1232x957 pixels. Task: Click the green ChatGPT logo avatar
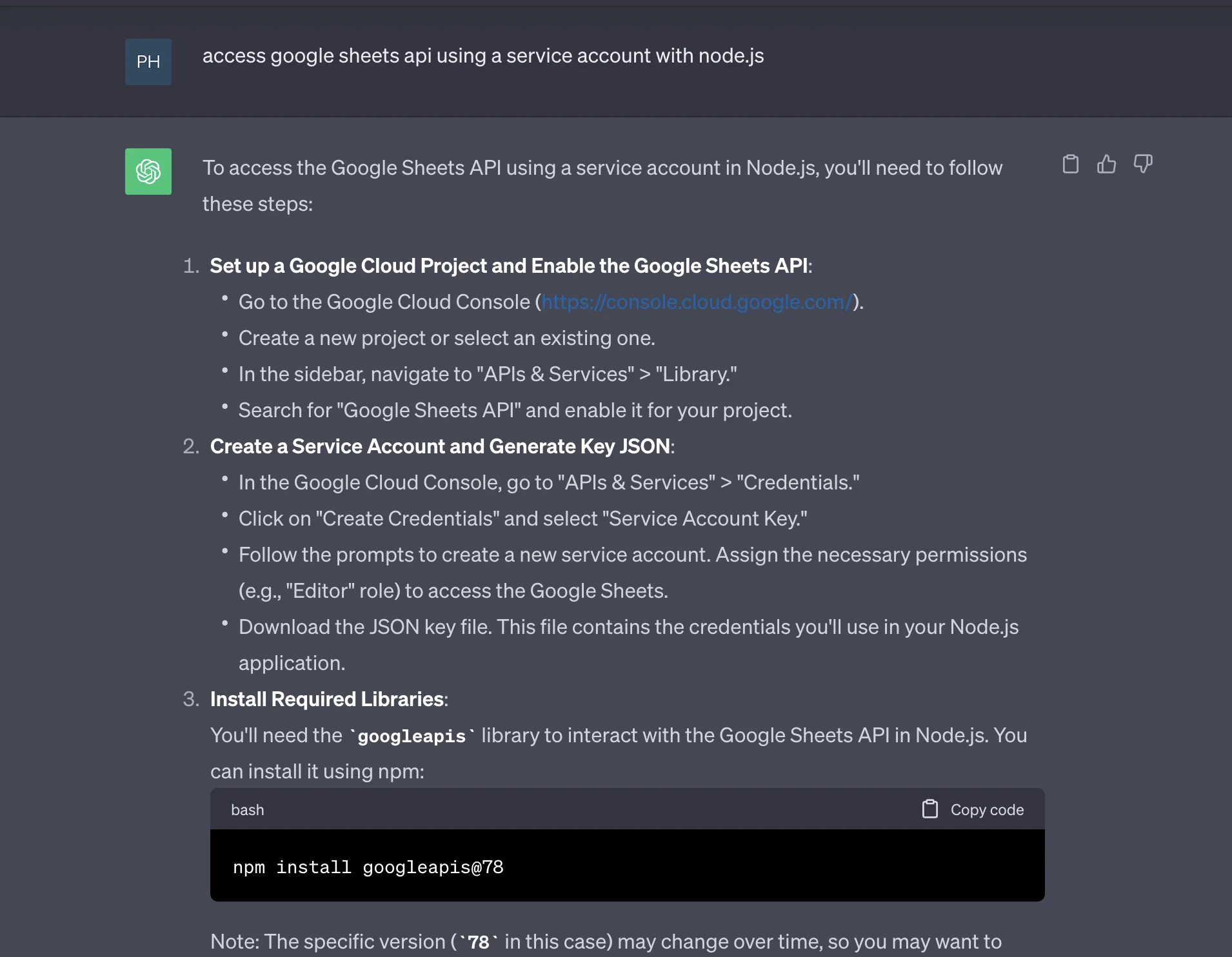coord(148,172)
